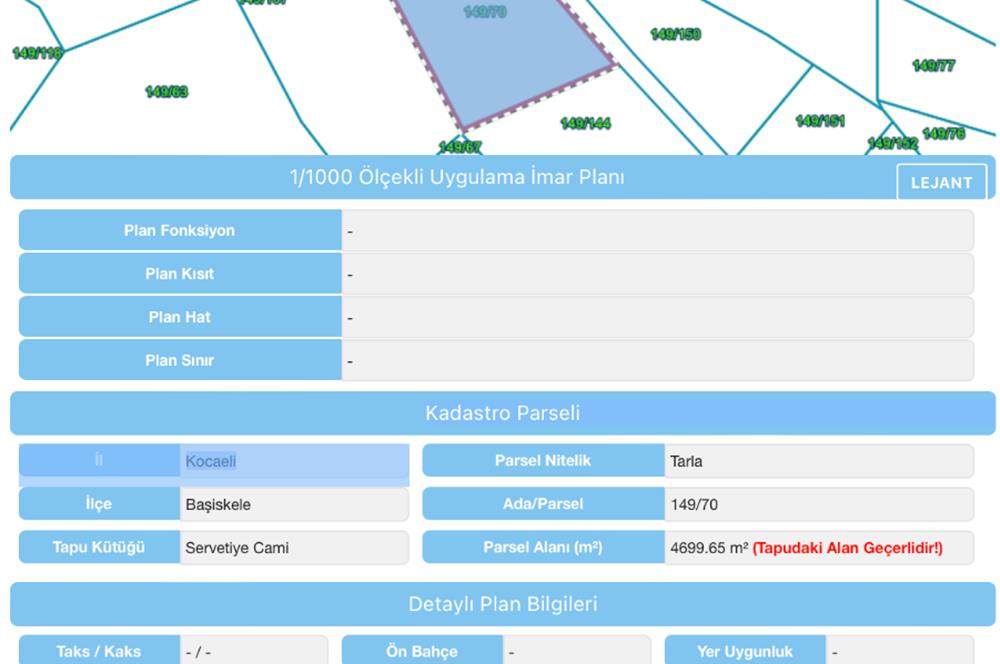Click the 4699.65 m² area value
The width and height of the screenshot is (1000, 664).
[x=709, y=548]
